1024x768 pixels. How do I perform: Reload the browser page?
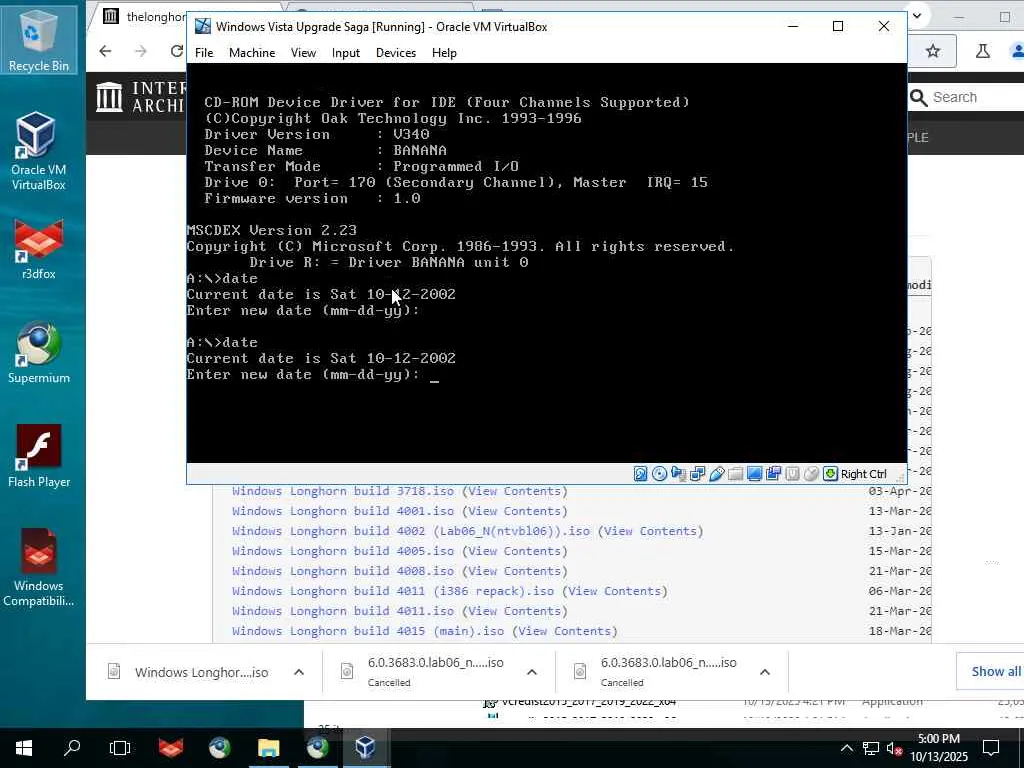coord(176,51)
